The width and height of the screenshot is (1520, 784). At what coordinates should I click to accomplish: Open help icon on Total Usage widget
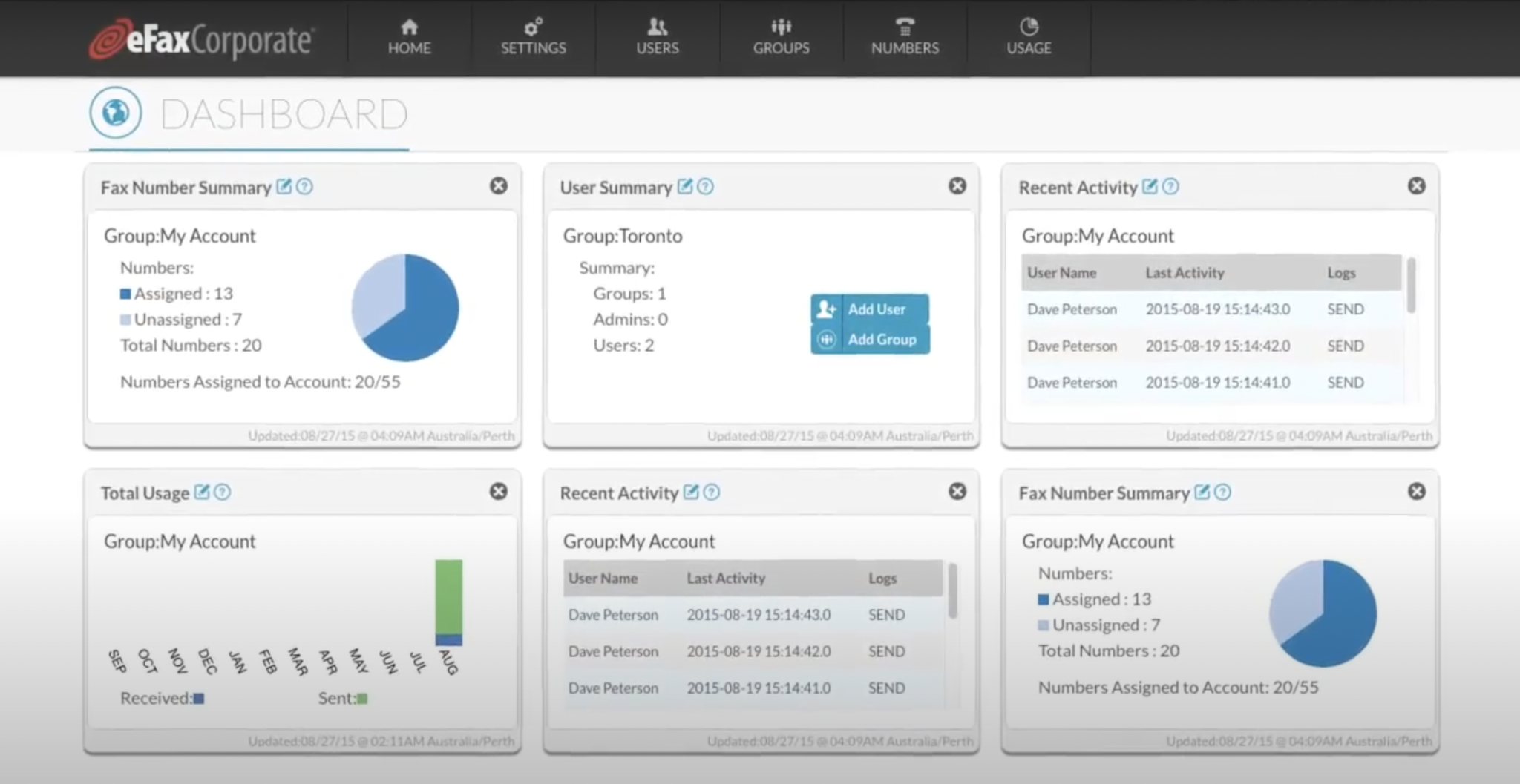point(223,493)
